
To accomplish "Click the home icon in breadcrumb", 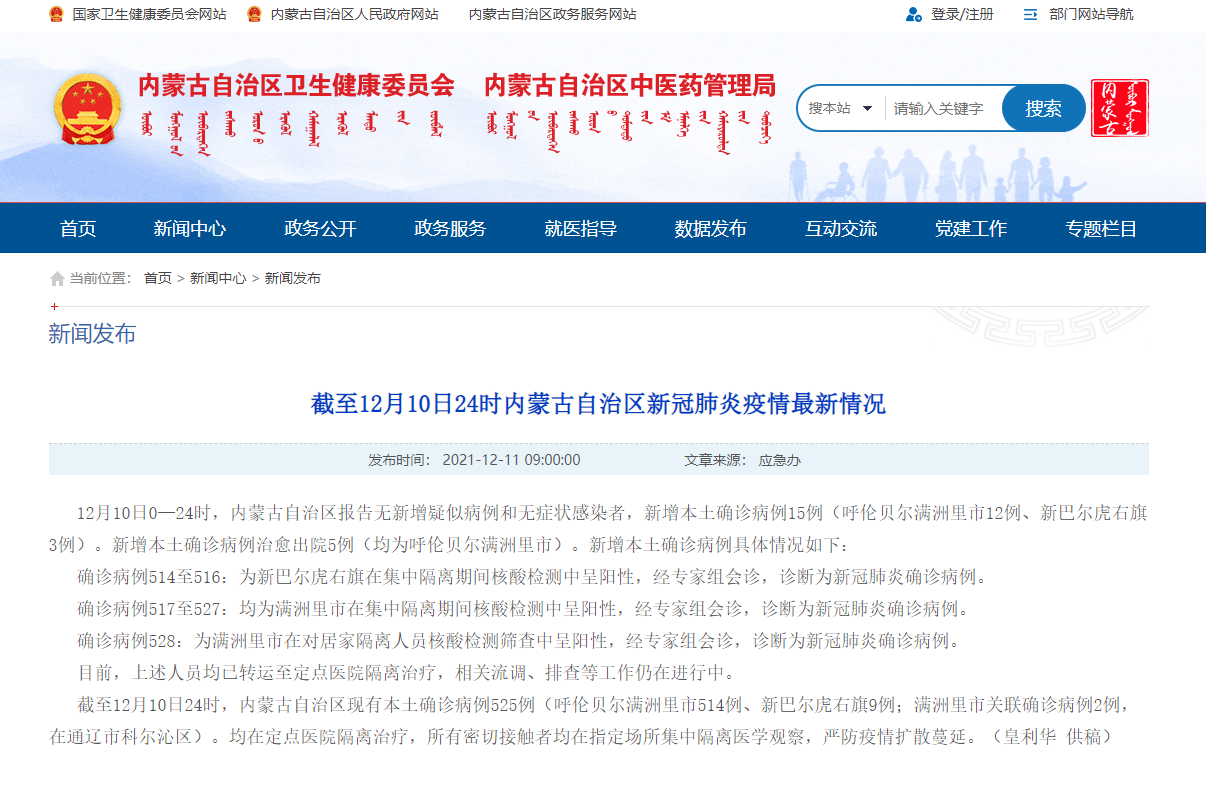I will [x=57, y=279].
